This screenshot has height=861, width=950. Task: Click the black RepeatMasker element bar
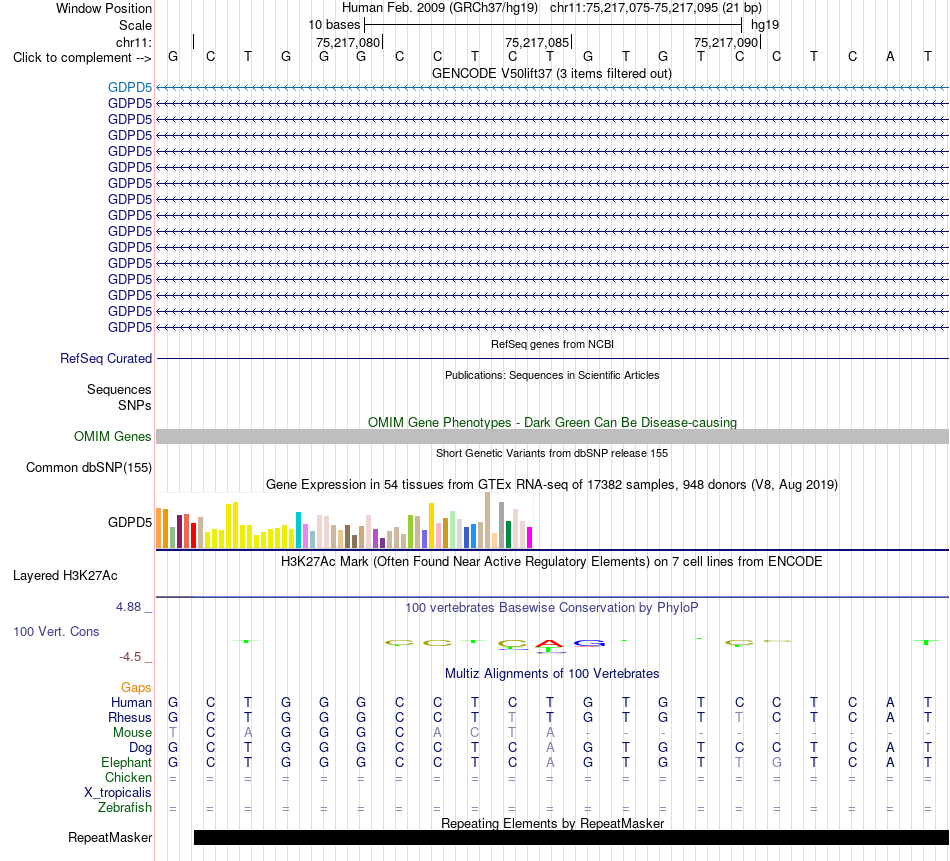pyautogui.click(x=571, y=837)
